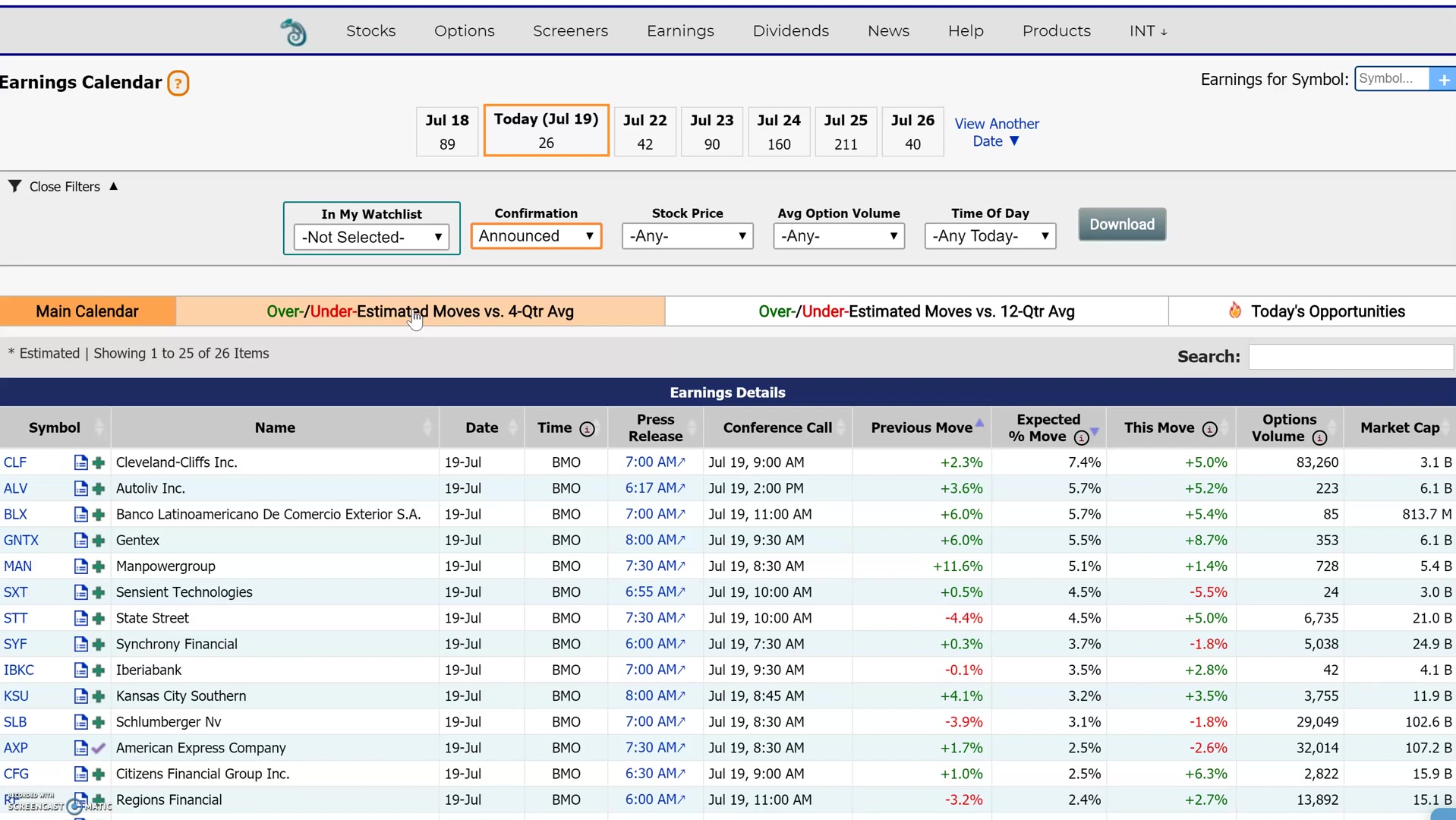Select the Jul 25 date box

click(x=846, y=132)
